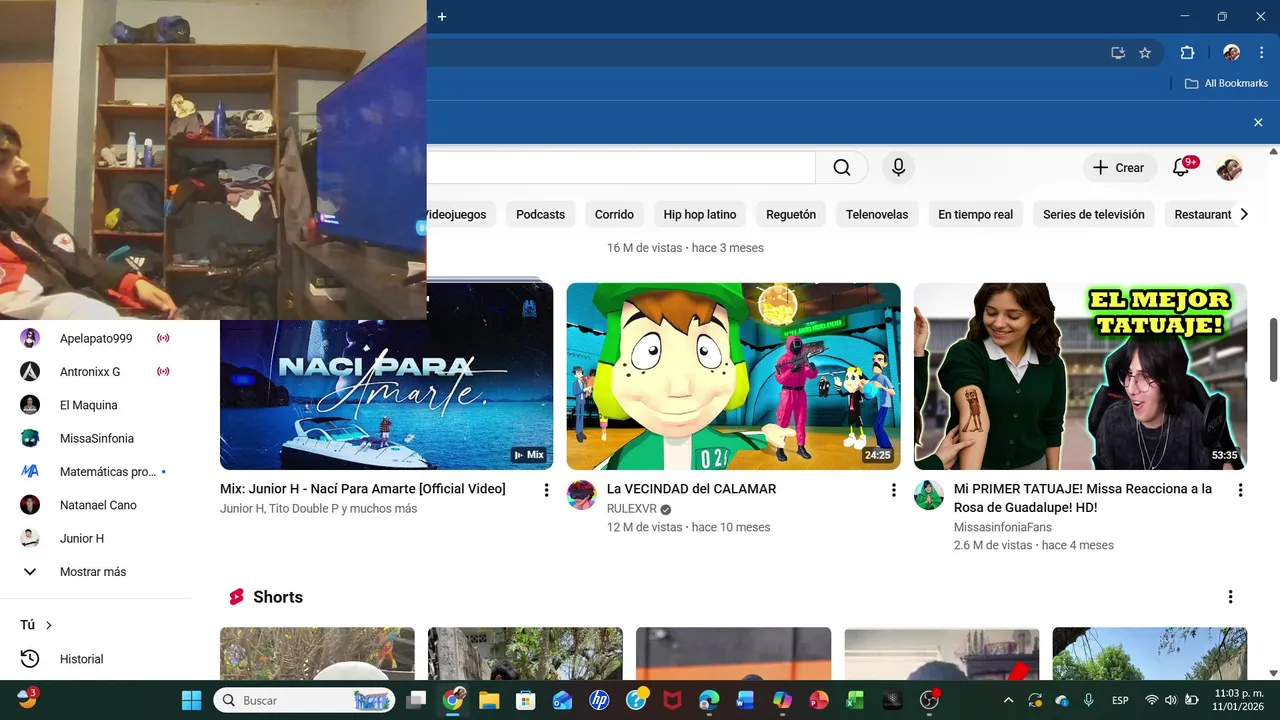Open Mi PRIMER TATUAJE video thumbnail
The image size is (1280, 720).
[x=1080, y=376]
